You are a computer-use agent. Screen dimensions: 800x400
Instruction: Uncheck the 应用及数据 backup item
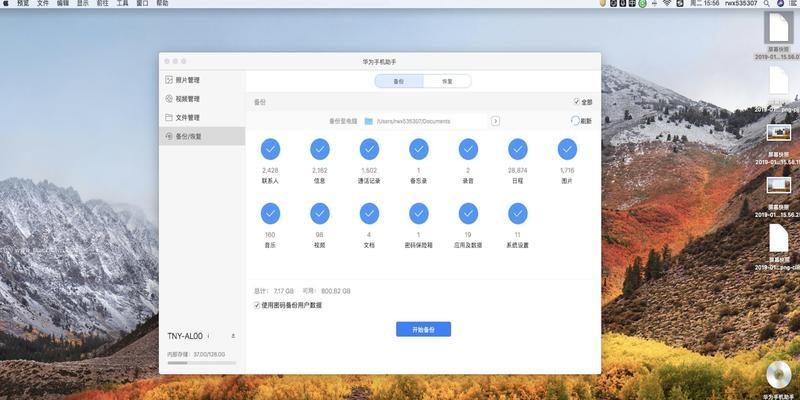pos(468,213)
